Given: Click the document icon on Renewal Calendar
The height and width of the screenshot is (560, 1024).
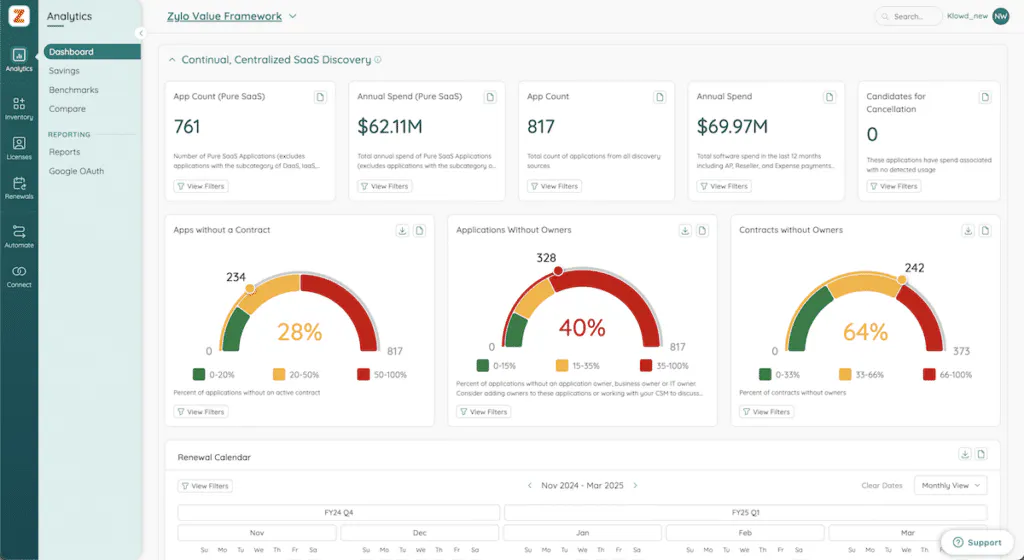Looking at the screenshot, I should pos(981,454).
